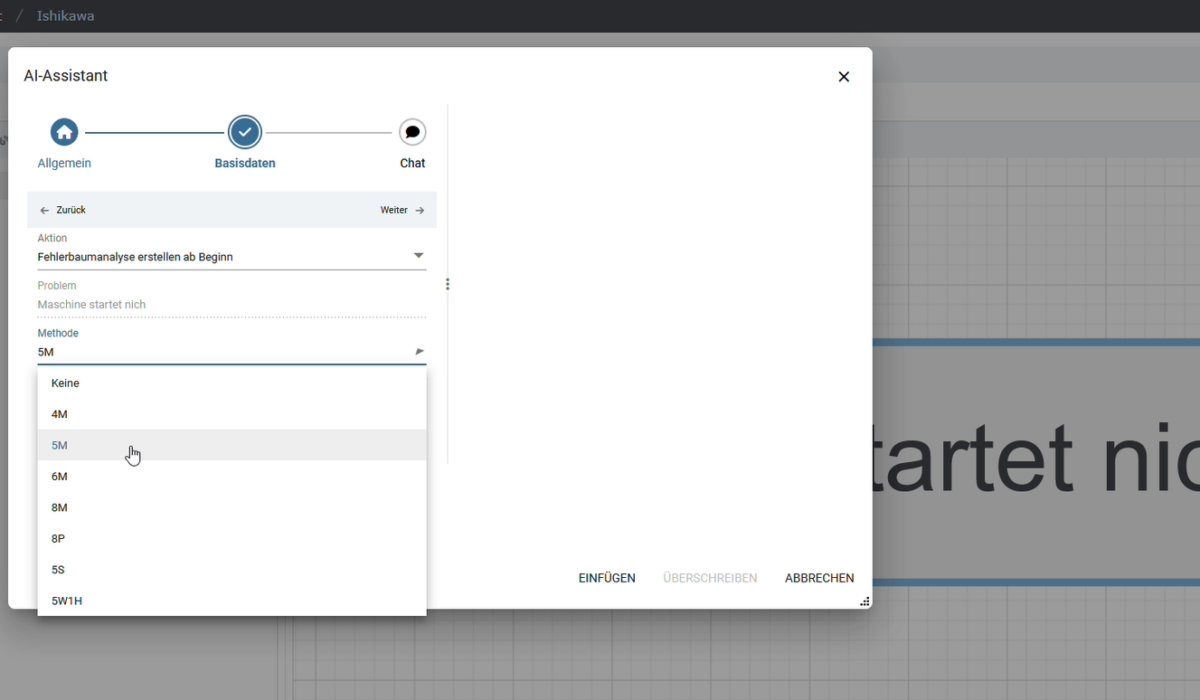
Task: Click the Einfügen button
Action: click(x=607, y=578)
